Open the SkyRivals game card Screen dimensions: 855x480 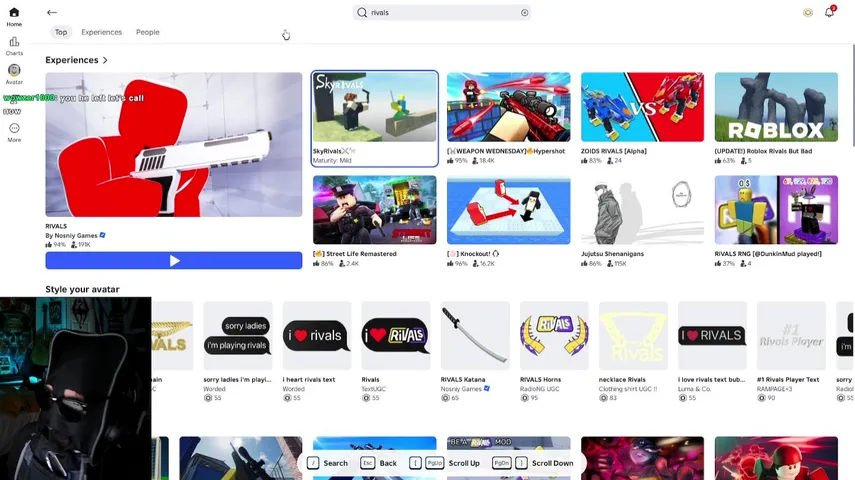375,118
